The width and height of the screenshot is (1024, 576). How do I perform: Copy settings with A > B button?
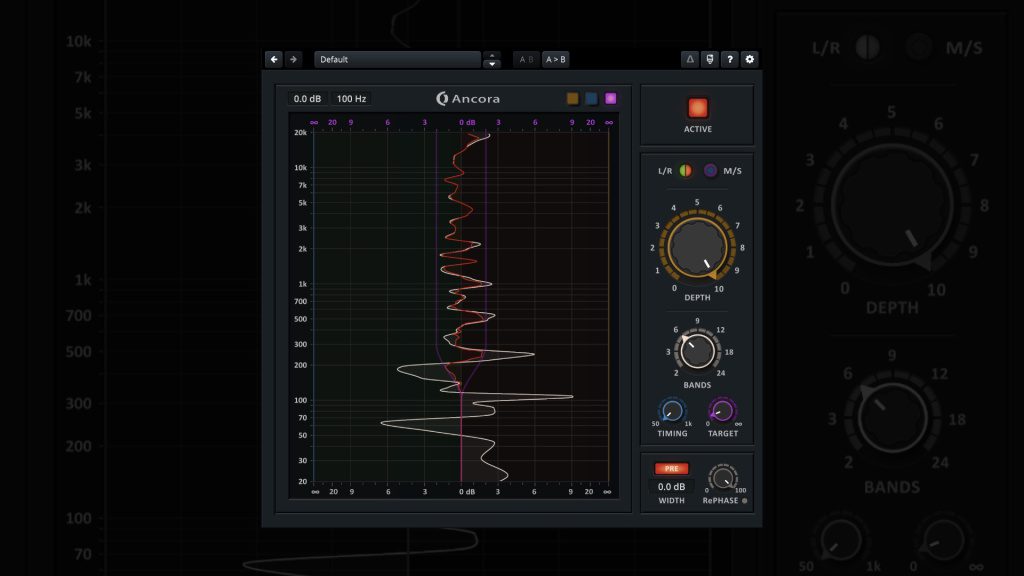tap(555, 59)
